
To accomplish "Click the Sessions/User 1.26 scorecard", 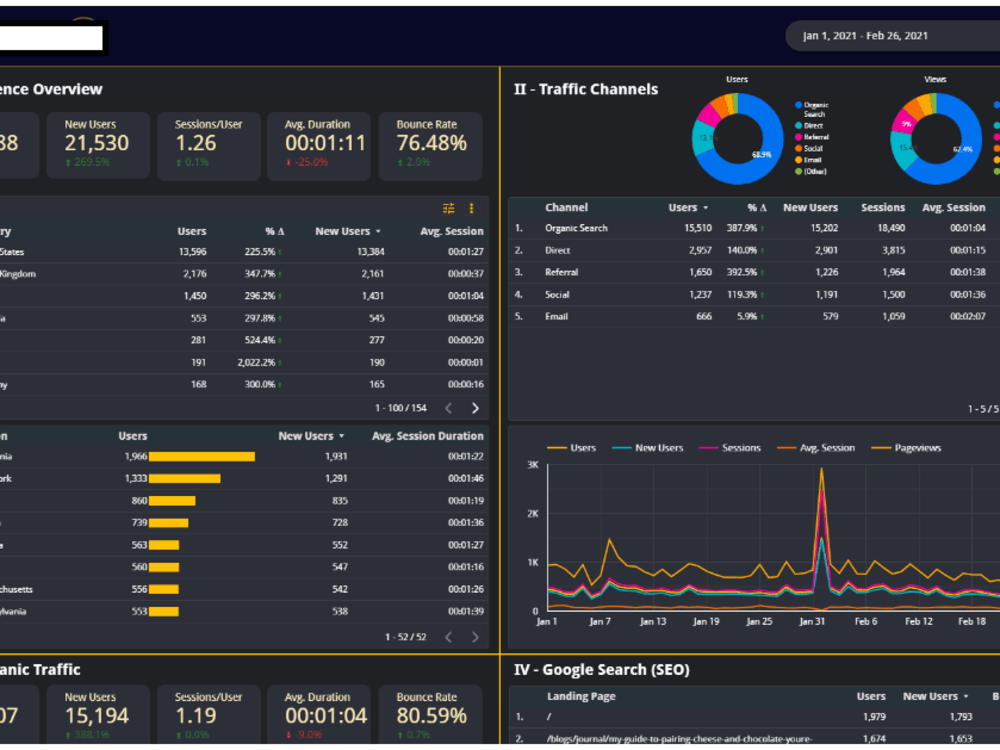I will [x=209, y=146].
